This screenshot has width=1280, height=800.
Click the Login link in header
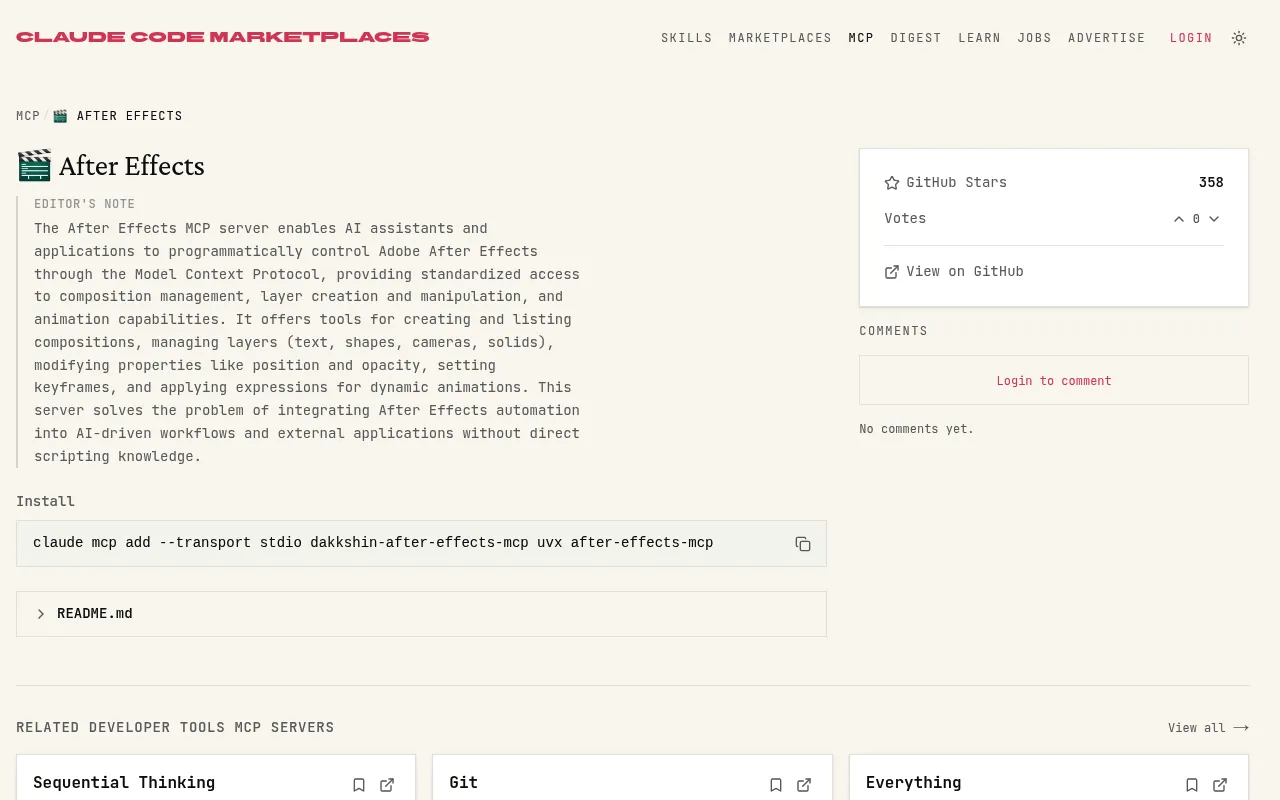coord(1191,38)
